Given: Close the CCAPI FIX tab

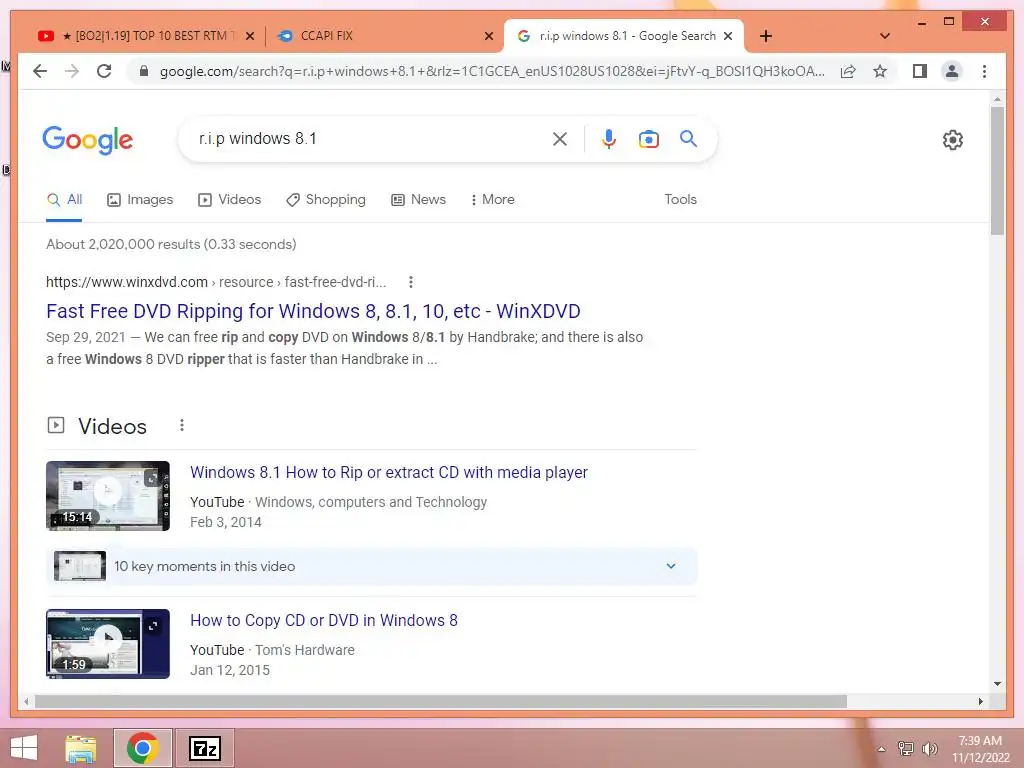Looking at the screenshot, I should [x=488, y=36].
